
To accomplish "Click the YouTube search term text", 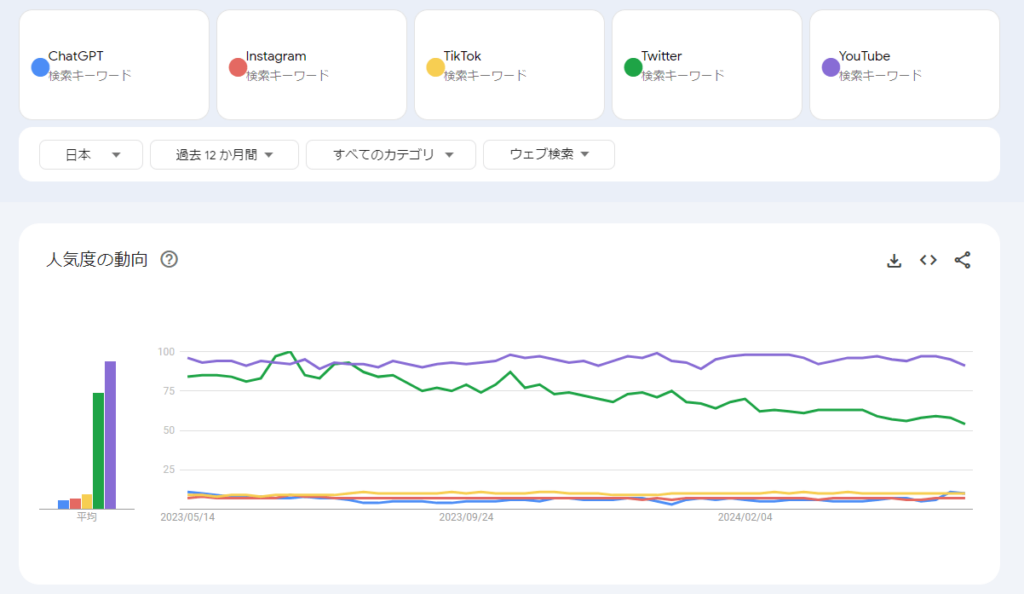I will [x=864, y=56].
